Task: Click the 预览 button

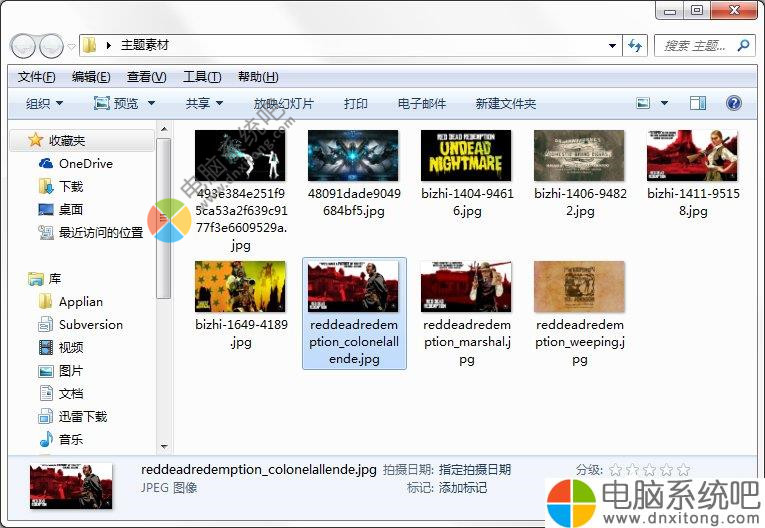Action: [x=116, y=103]
